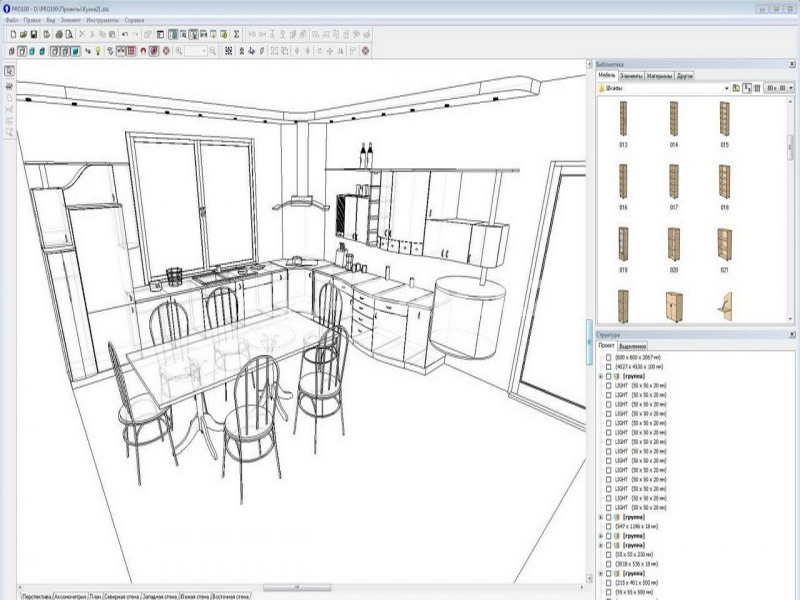
Task: Click the Undo arrow icon
Action: 124,35
